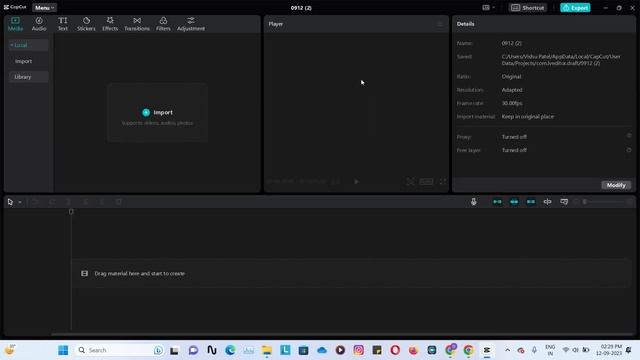The height and width of the screenshot is (360, 640).
Task: Open the taskbar clock and date
Action: click(609, 350)
